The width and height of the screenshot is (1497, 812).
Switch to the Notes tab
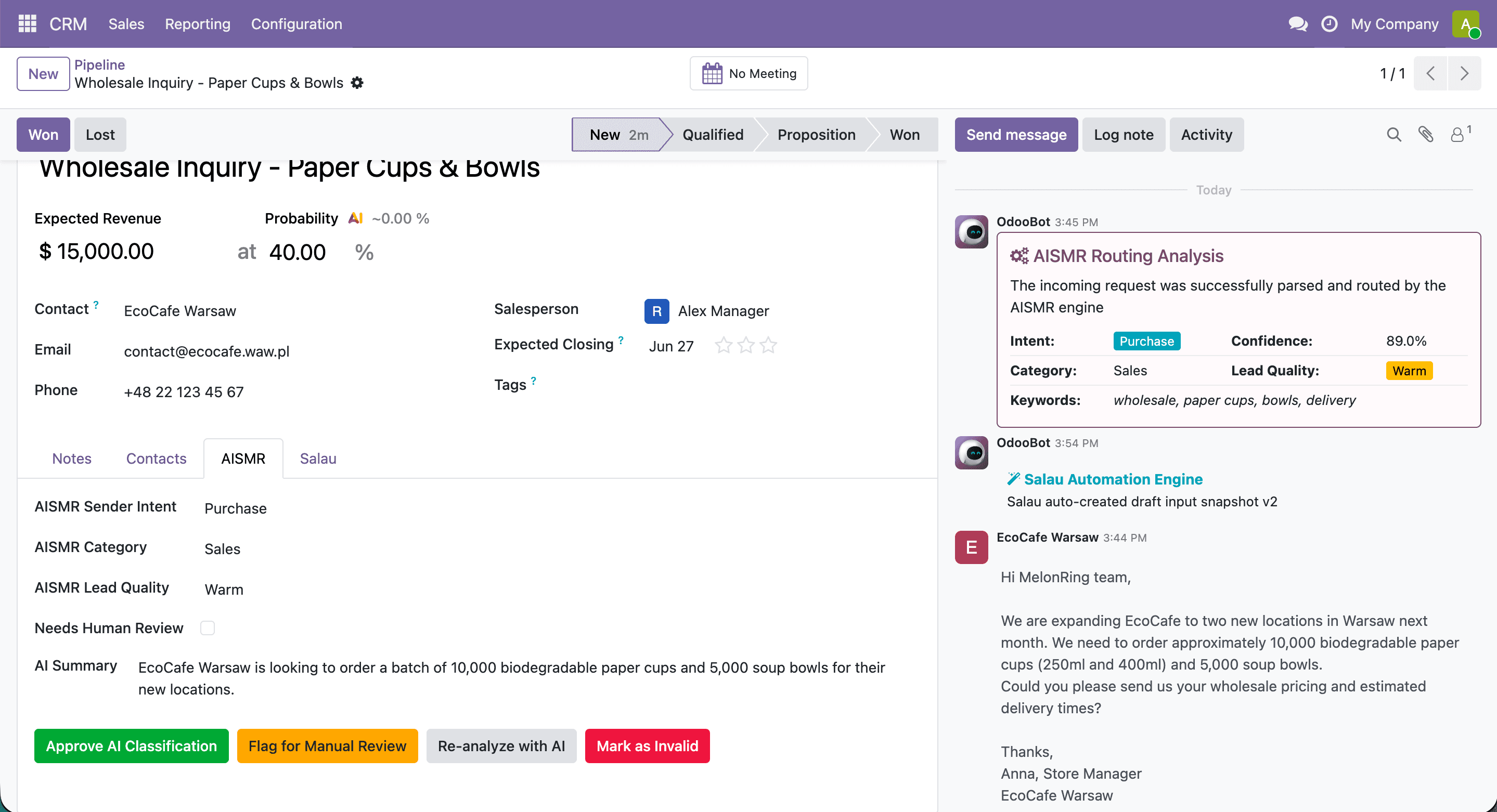tap(71, 459)
